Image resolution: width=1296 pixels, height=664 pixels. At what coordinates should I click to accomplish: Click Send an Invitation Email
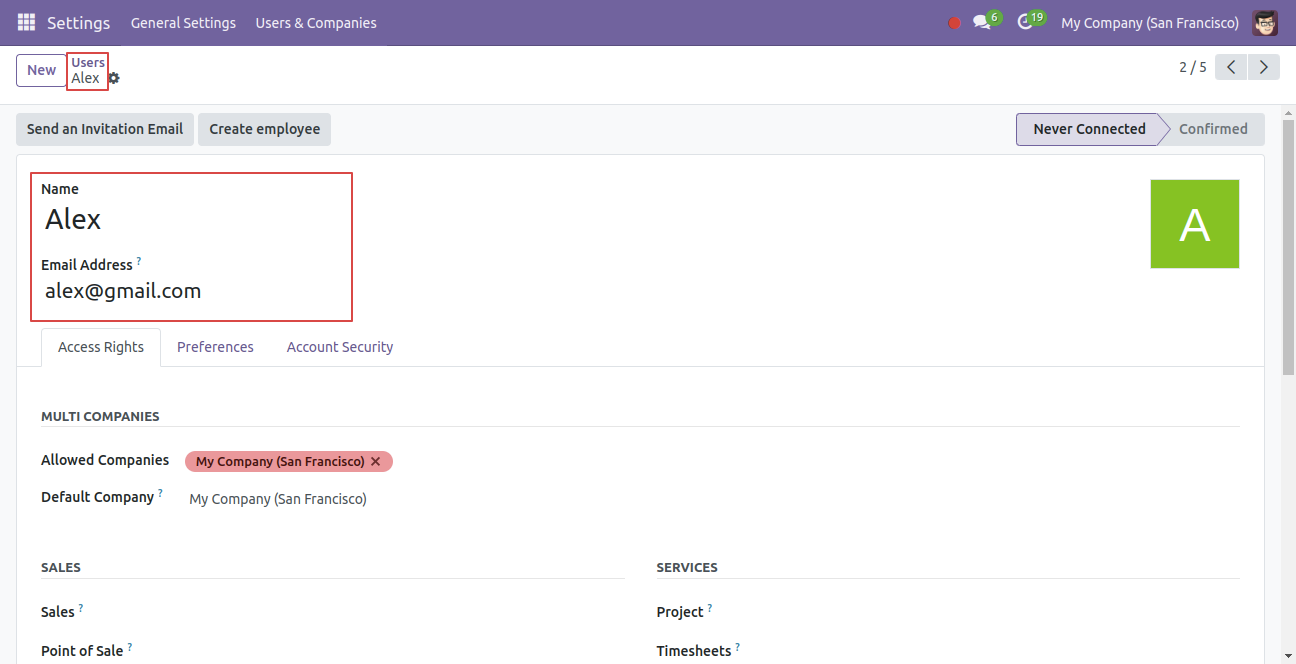point(105,129)
